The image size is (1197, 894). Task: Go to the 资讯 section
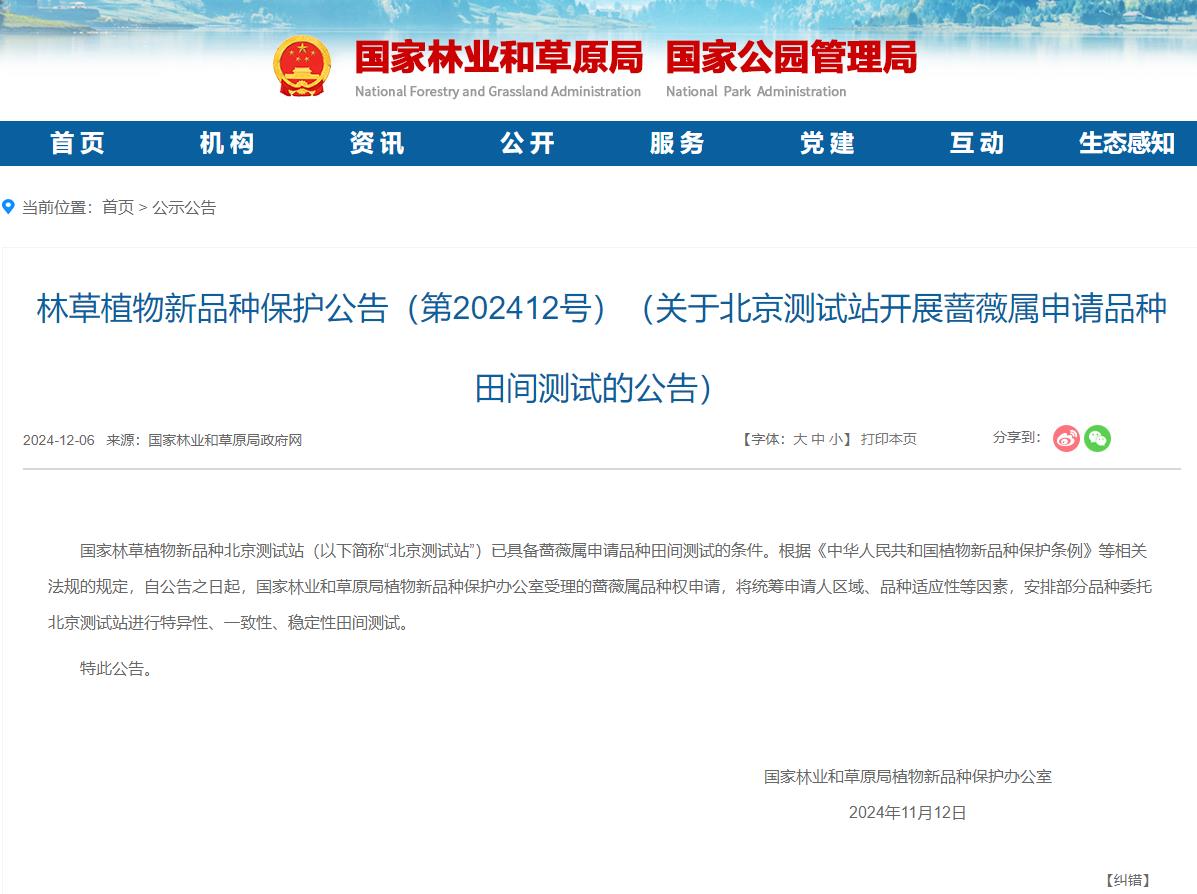377,143
